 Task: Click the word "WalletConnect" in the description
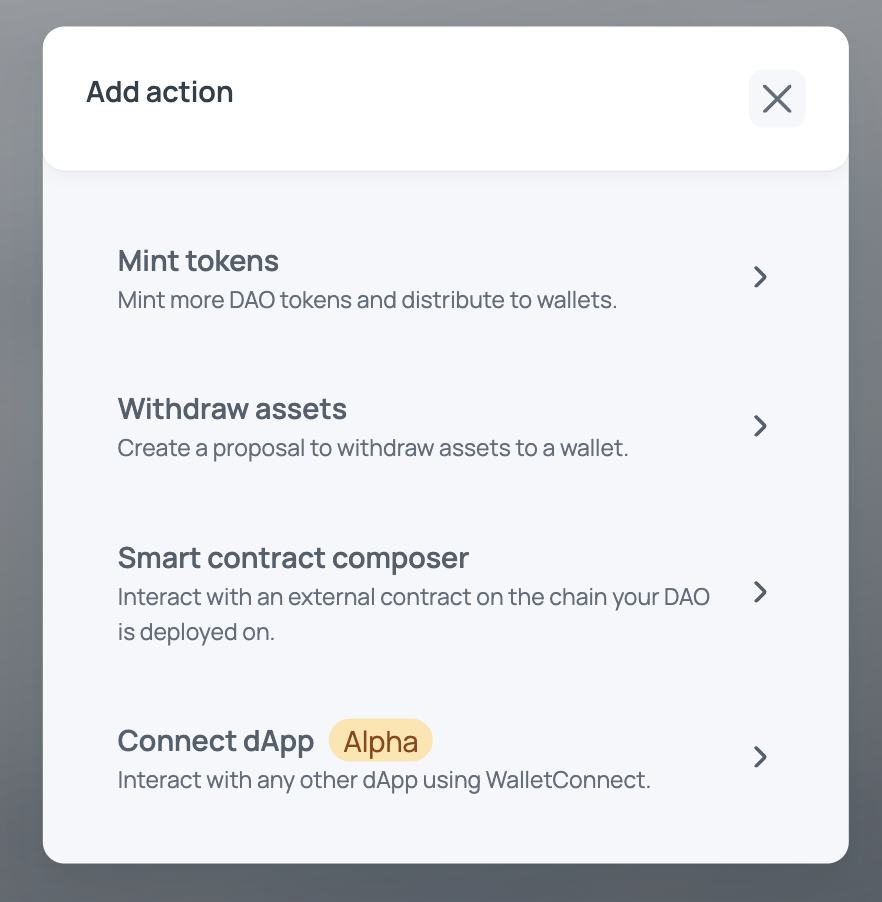566,780
